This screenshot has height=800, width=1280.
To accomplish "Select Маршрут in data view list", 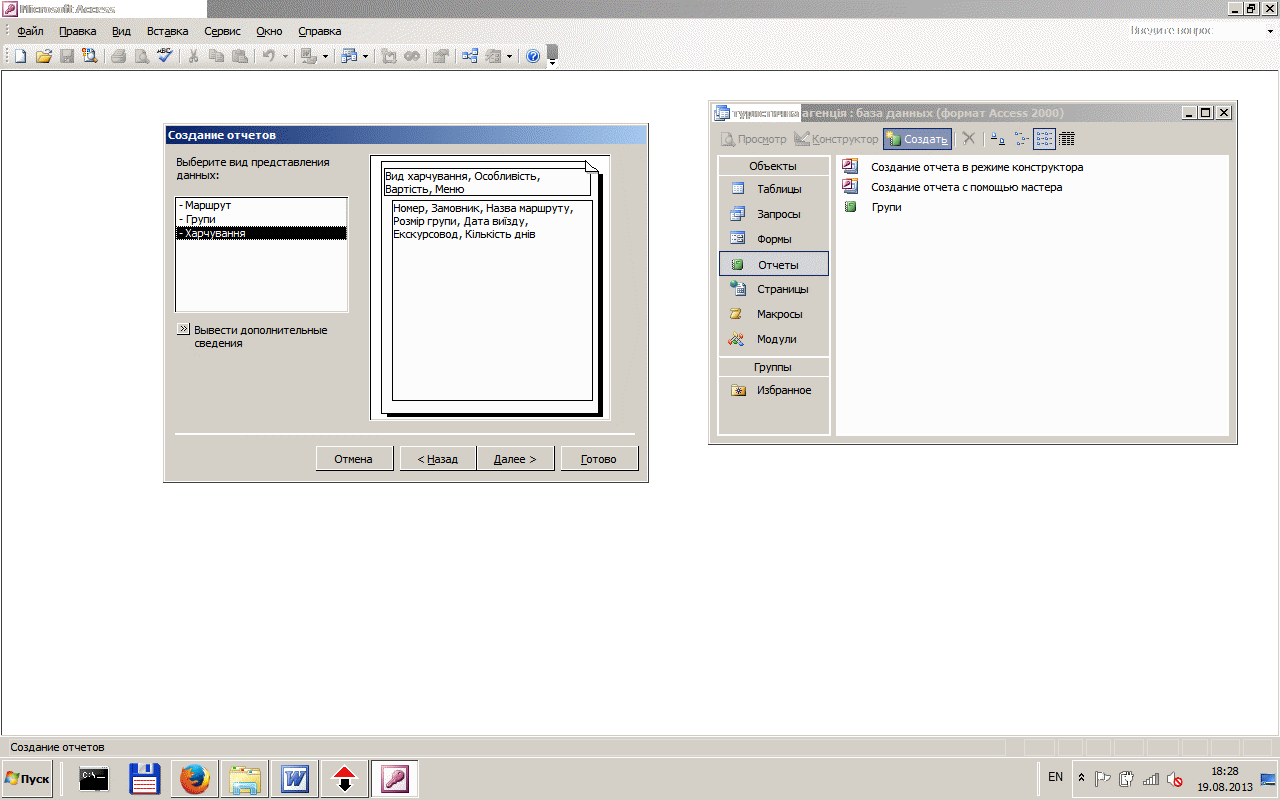I will coord(207,205).
